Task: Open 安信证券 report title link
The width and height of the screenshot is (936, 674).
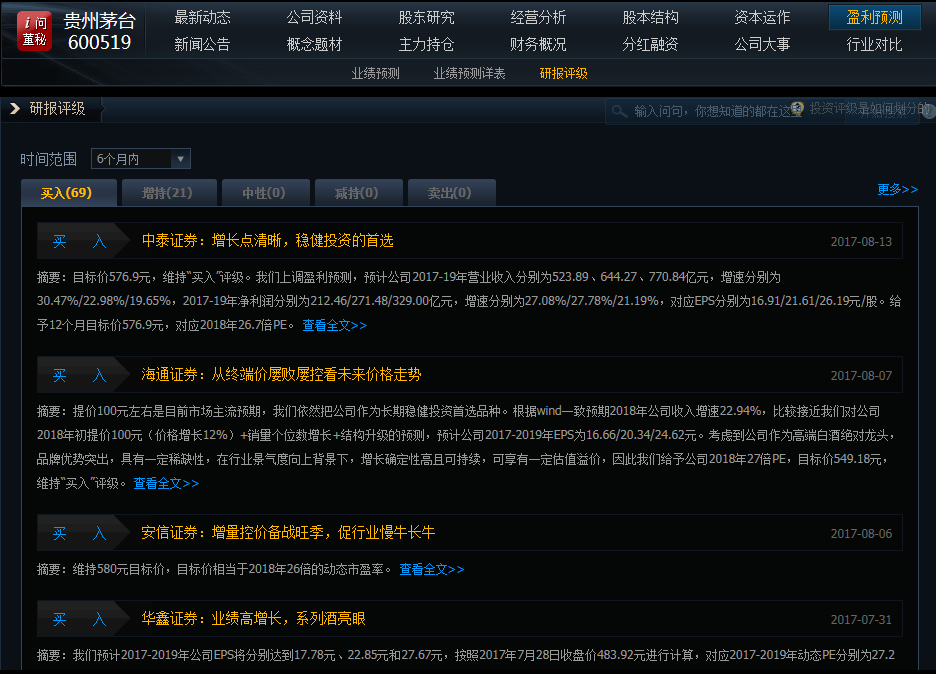Action: (288, 532)
